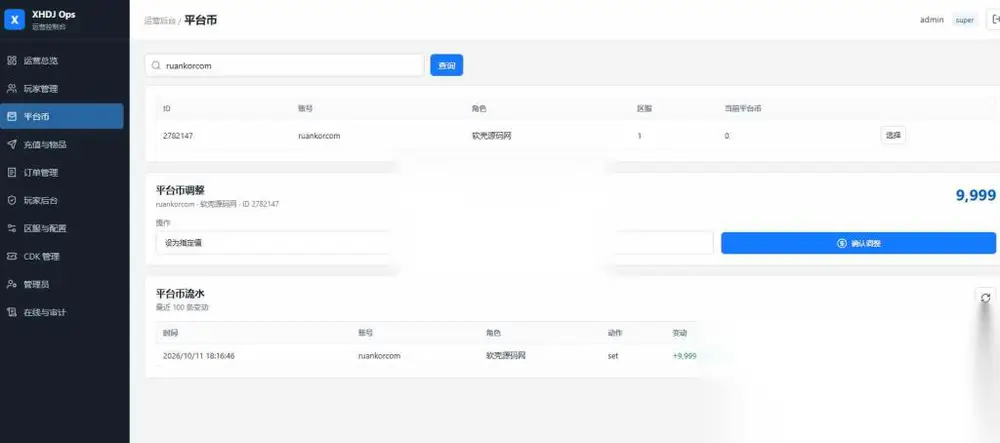Click the 区服 column header
Screen dimensions: 1000x443
pos(644,108)
